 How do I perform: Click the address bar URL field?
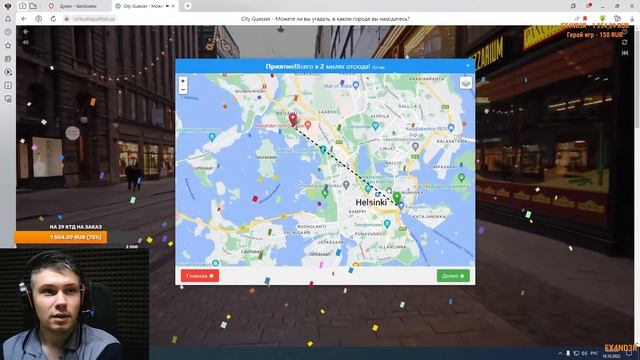point(95,19)
